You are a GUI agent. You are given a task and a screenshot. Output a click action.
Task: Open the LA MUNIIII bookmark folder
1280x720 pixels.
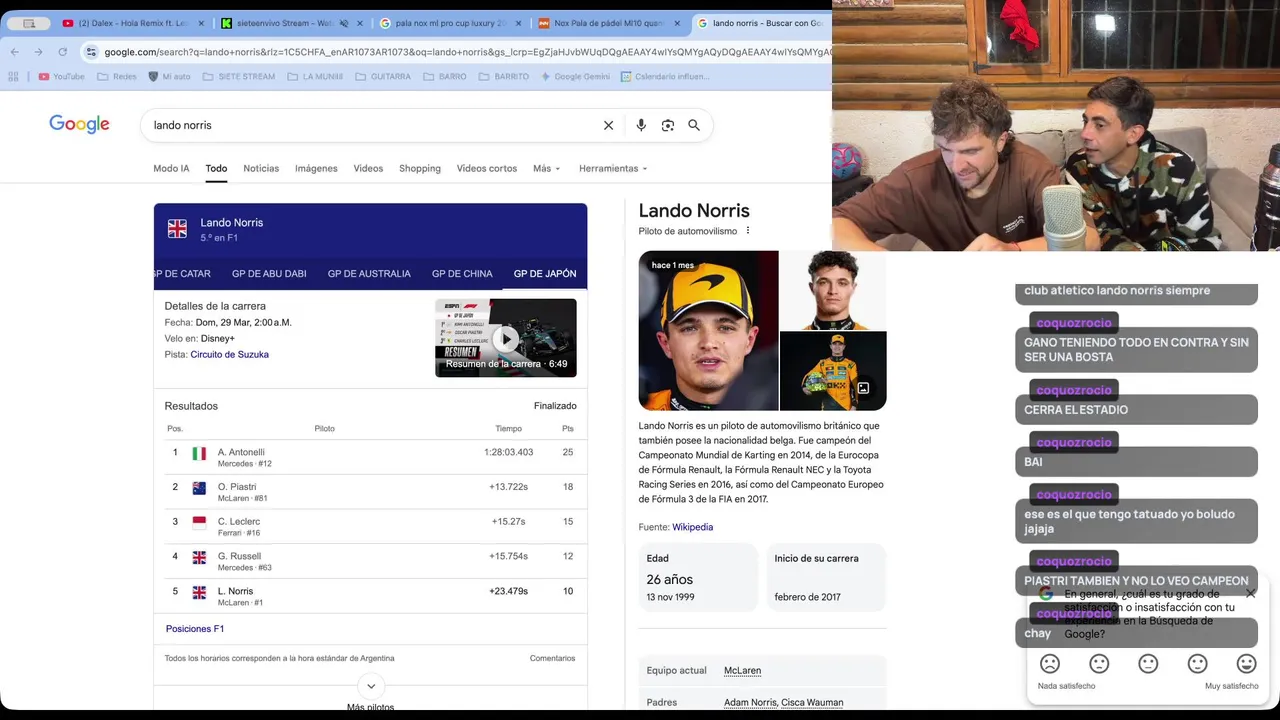click(313, 76)
